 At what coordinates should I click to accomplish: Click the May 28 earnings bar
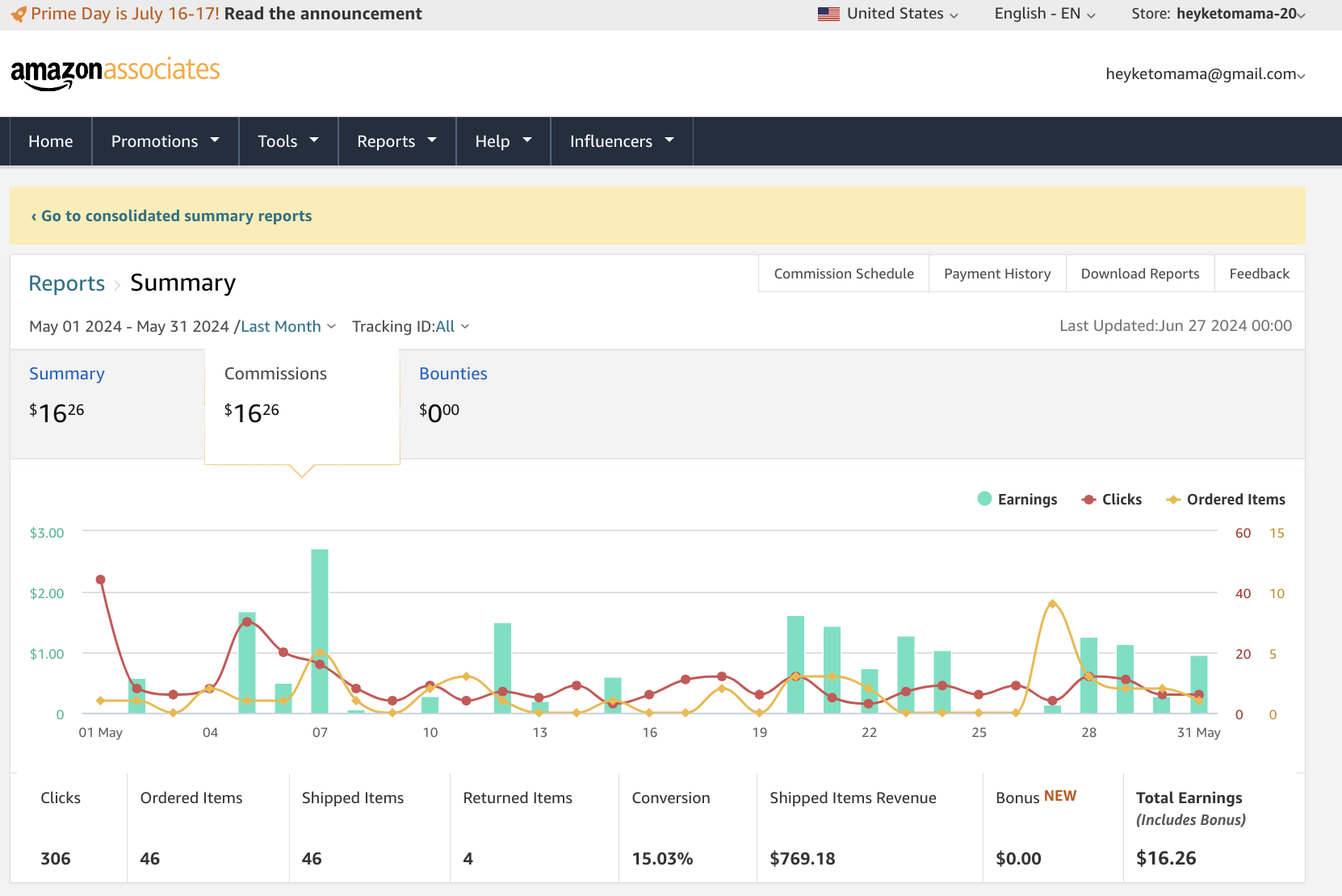1088,675
